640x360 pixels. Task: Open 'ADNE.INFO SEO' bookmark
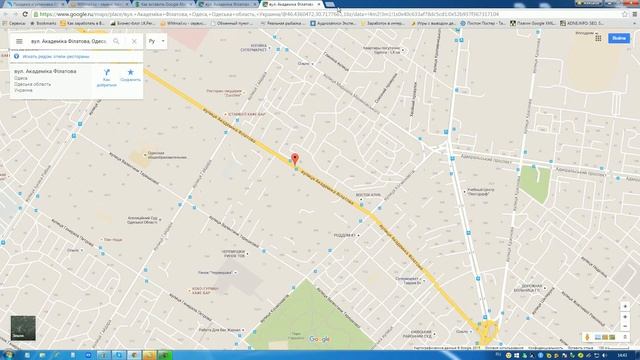pos(581,23)
